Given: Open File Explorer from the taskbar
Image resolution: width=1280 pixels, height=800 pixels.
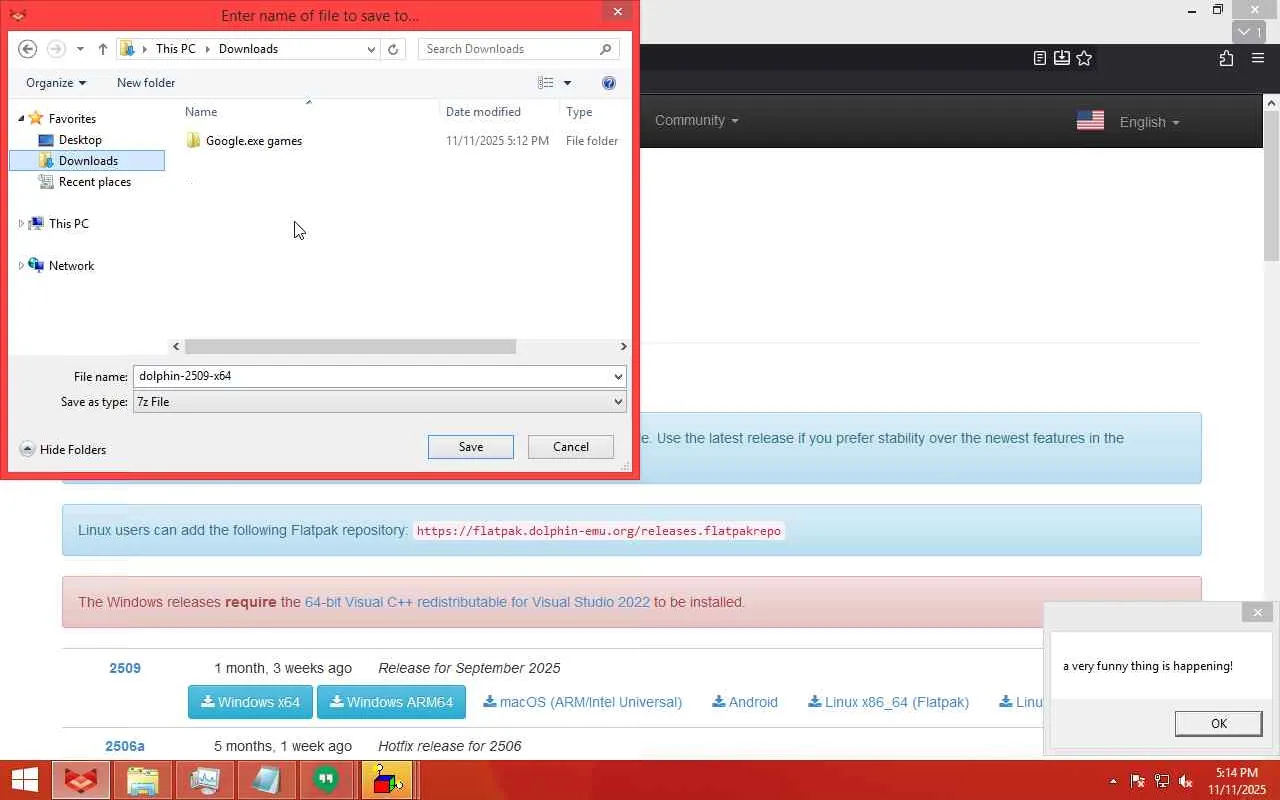Looking at the screenshot, I should tap(143, 780).
